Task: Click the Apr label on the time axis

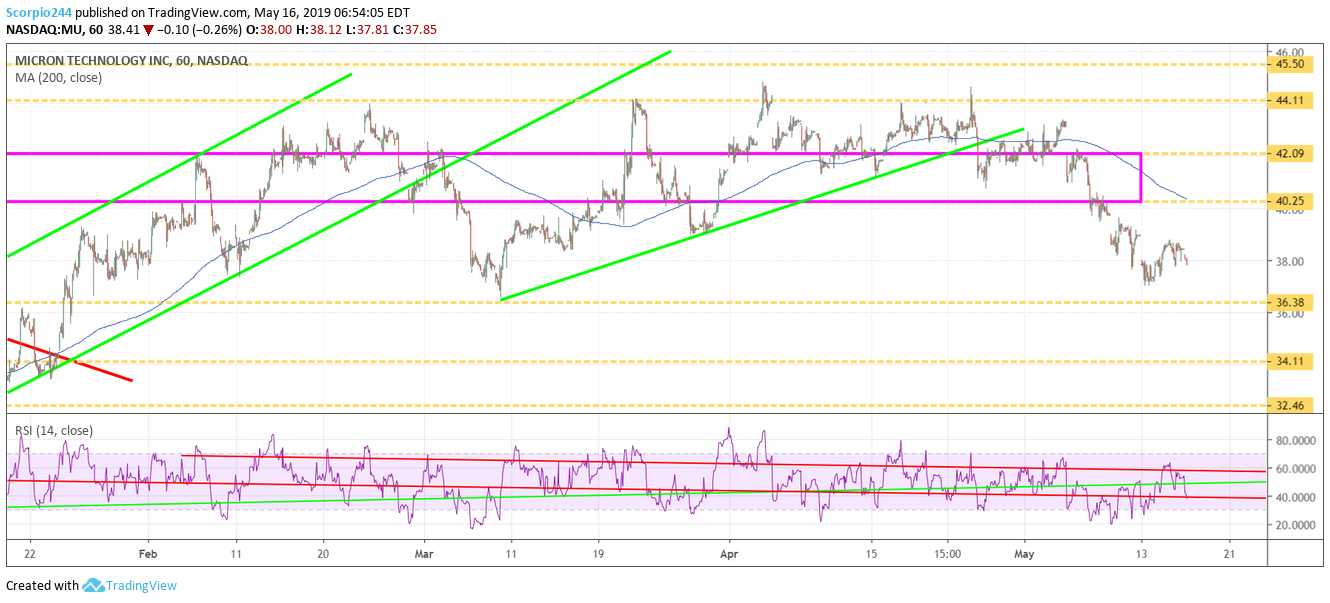Action: coord(730,553)
